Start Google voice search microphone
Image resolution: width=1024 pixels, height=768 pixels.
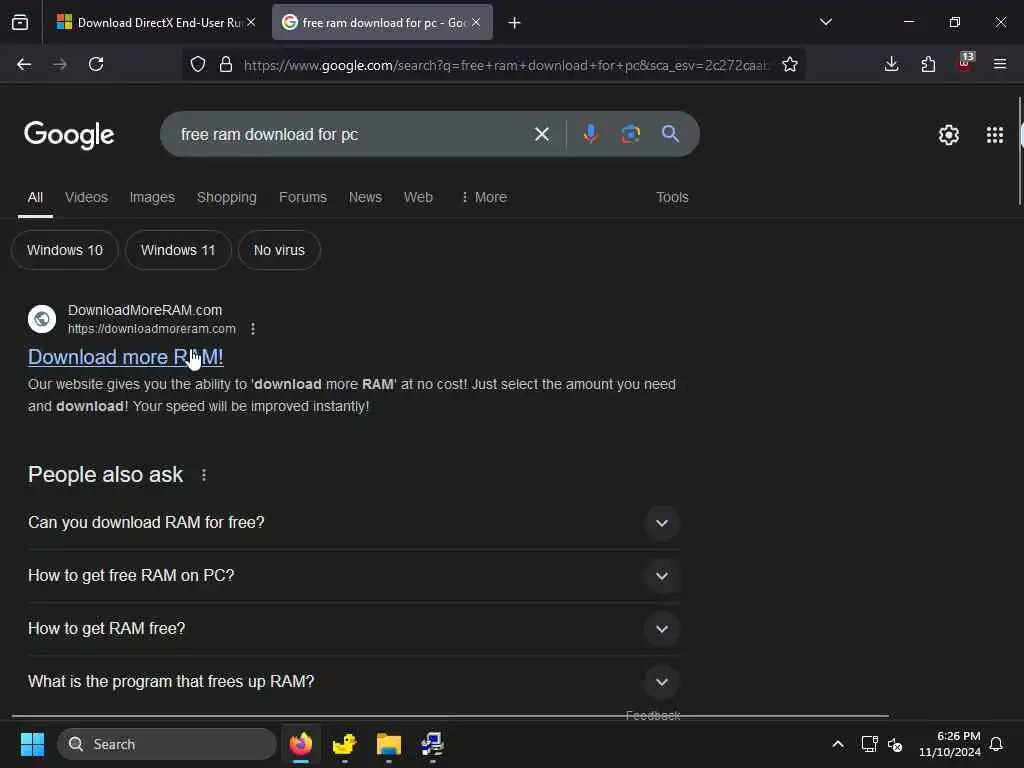(590, 134)
